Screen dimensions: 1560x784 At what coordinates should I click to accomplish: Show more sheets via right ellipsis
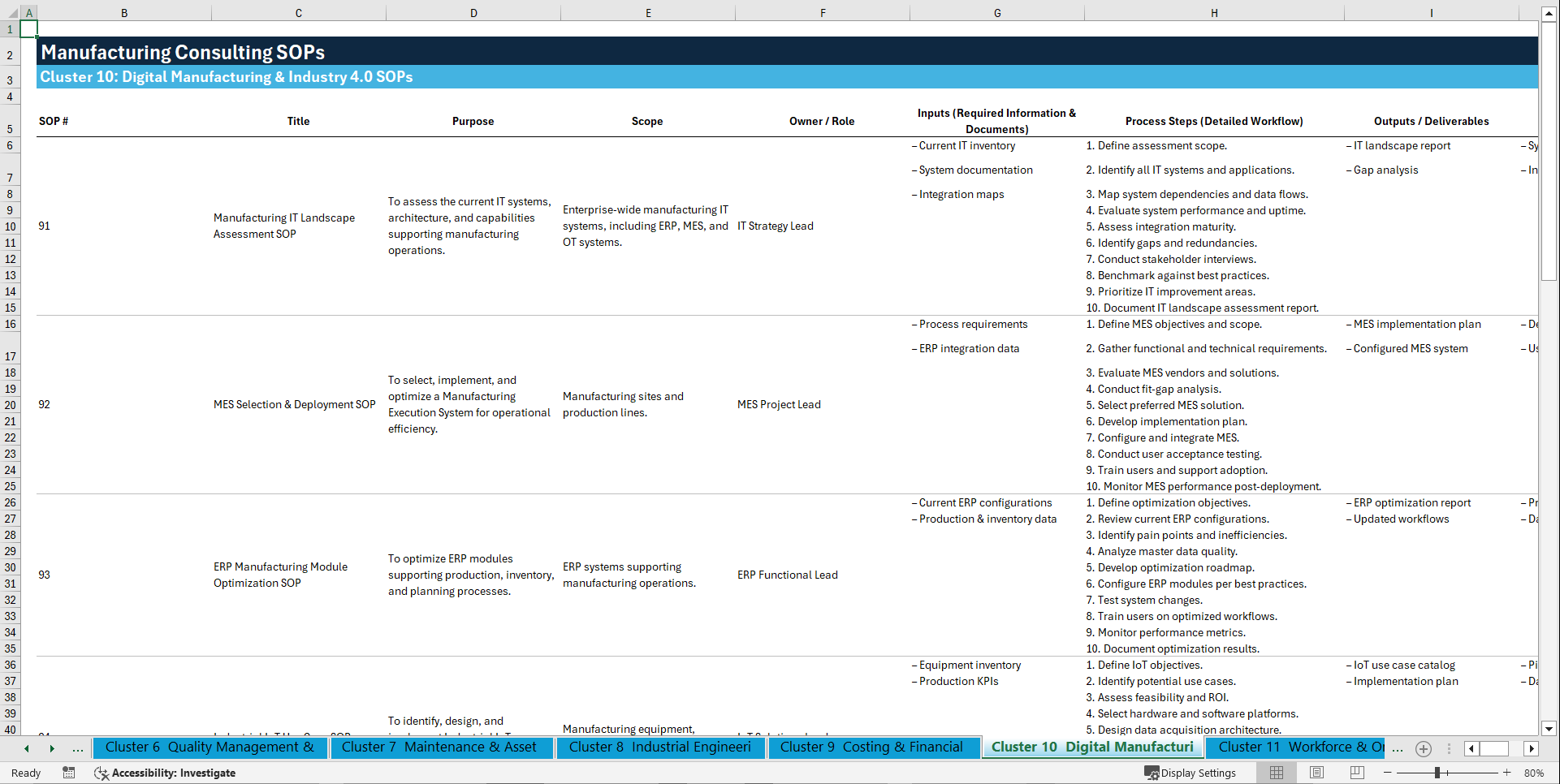tap(1397, 748)
